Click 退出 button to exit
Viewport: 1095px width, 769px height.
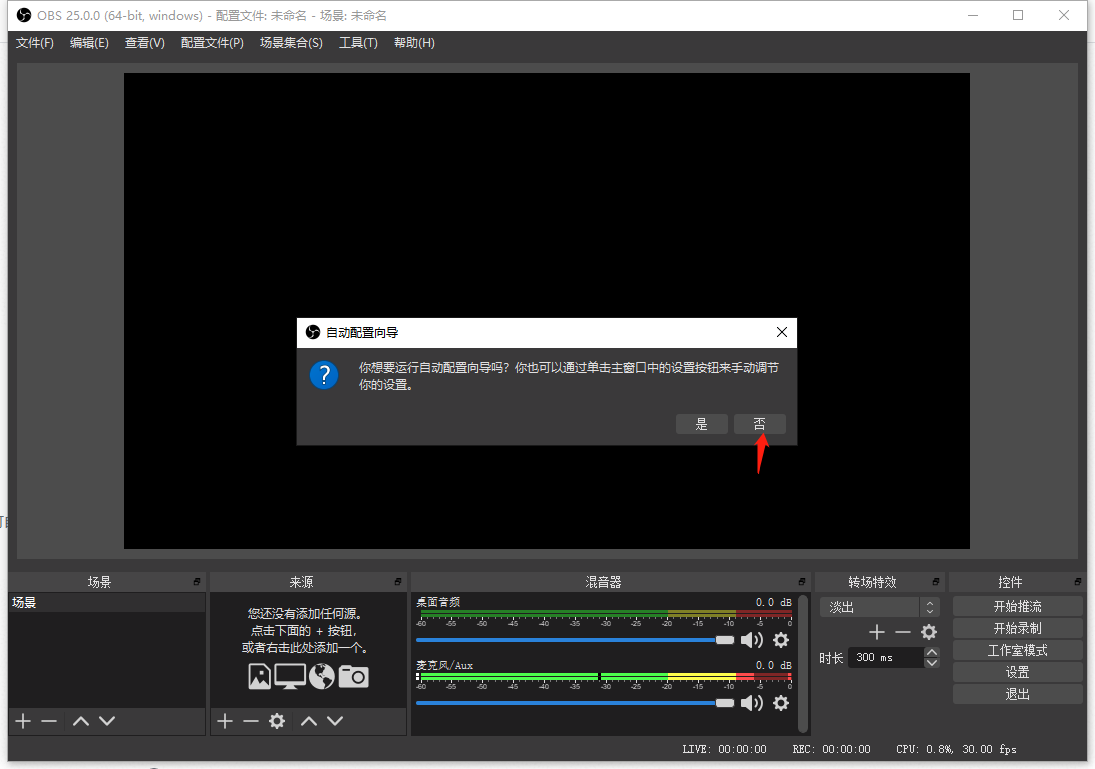pos(1017,694)
